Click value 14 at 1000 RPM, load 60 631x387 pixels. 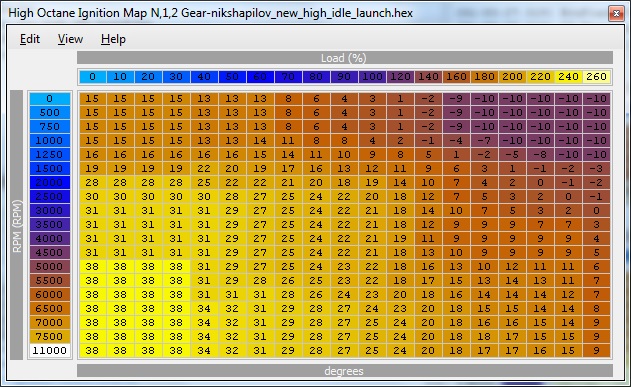[x=260, y=140]
